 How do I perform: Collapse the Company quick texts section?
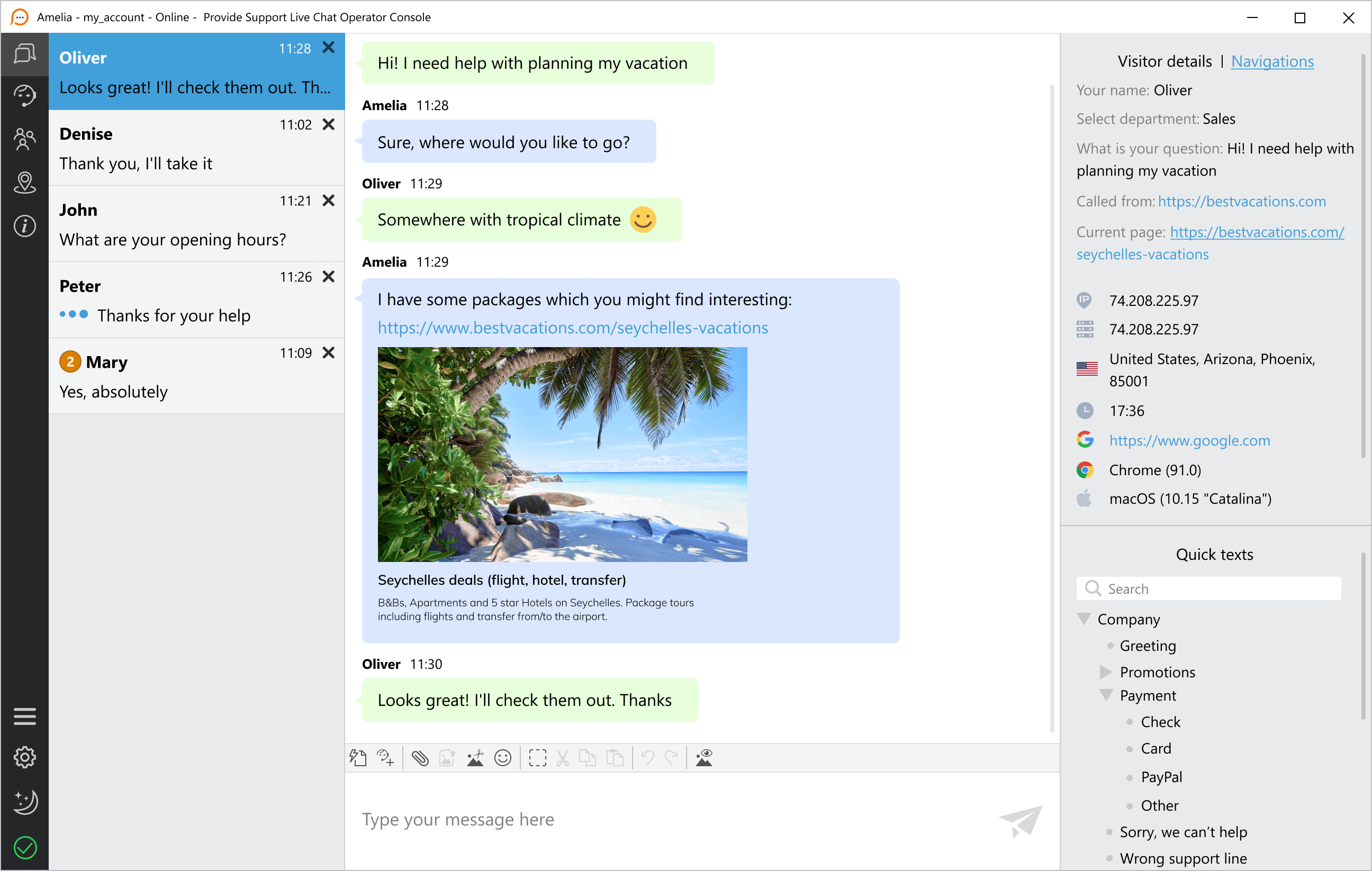tap(1083, 619)
